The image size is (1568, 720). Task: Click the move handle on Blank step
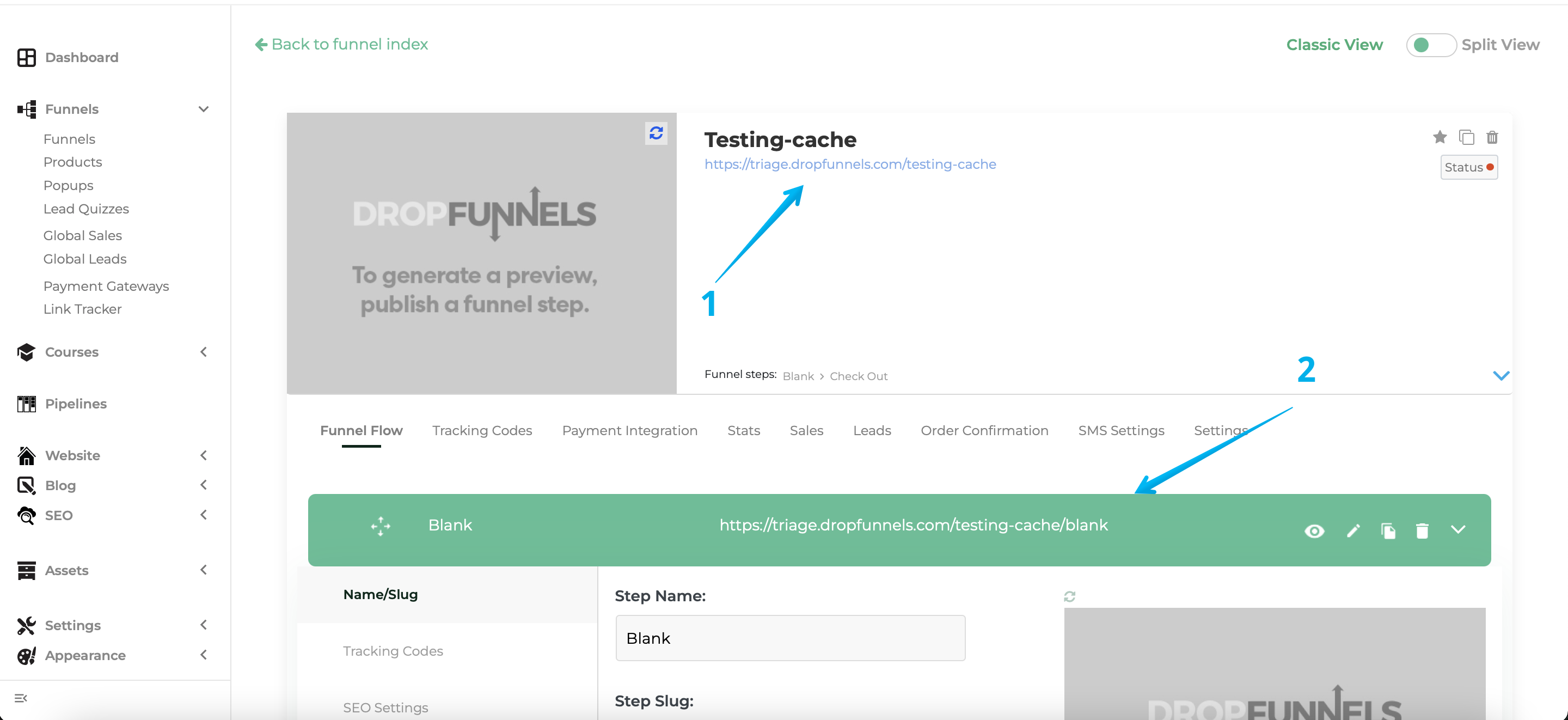pyautogui.click(x=381, y=526)
